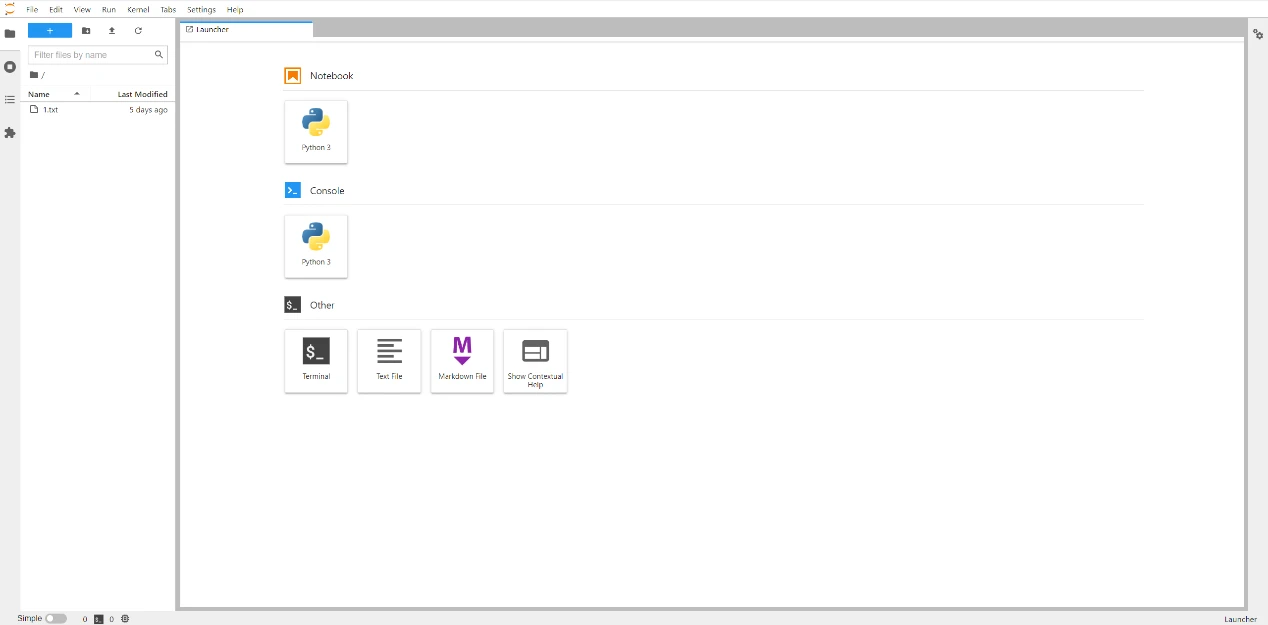This screenshot has height=625, width=1268.
Task: Click the blue New Launcher button
Action: pos(50,31)
